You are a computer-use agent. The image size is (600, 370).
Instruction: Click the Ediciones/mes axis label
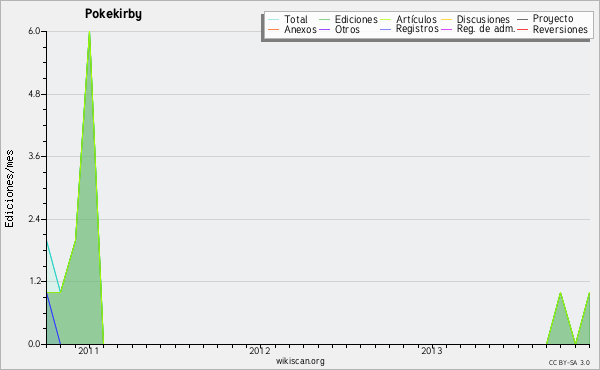(x=9, y=189)
